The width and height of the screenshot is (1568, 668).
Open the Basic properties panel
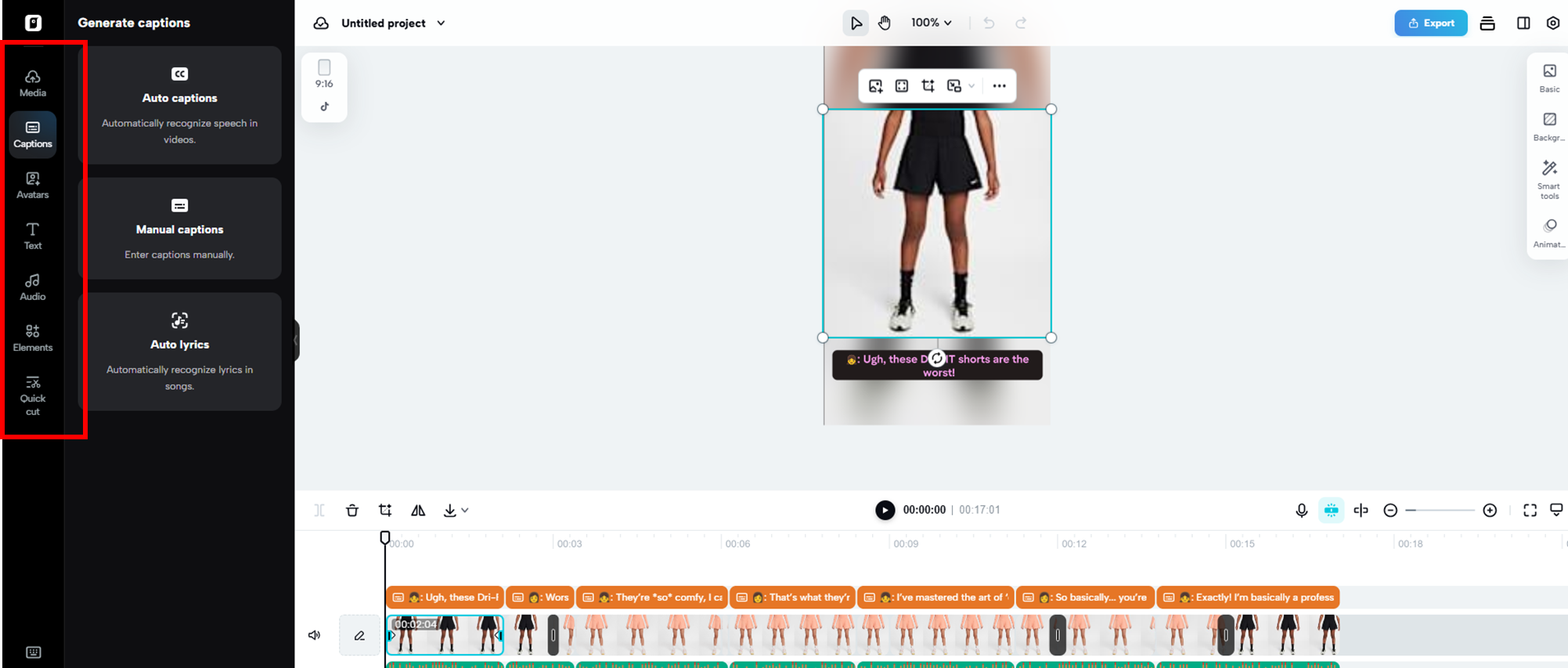click(x=1549, y=78)
